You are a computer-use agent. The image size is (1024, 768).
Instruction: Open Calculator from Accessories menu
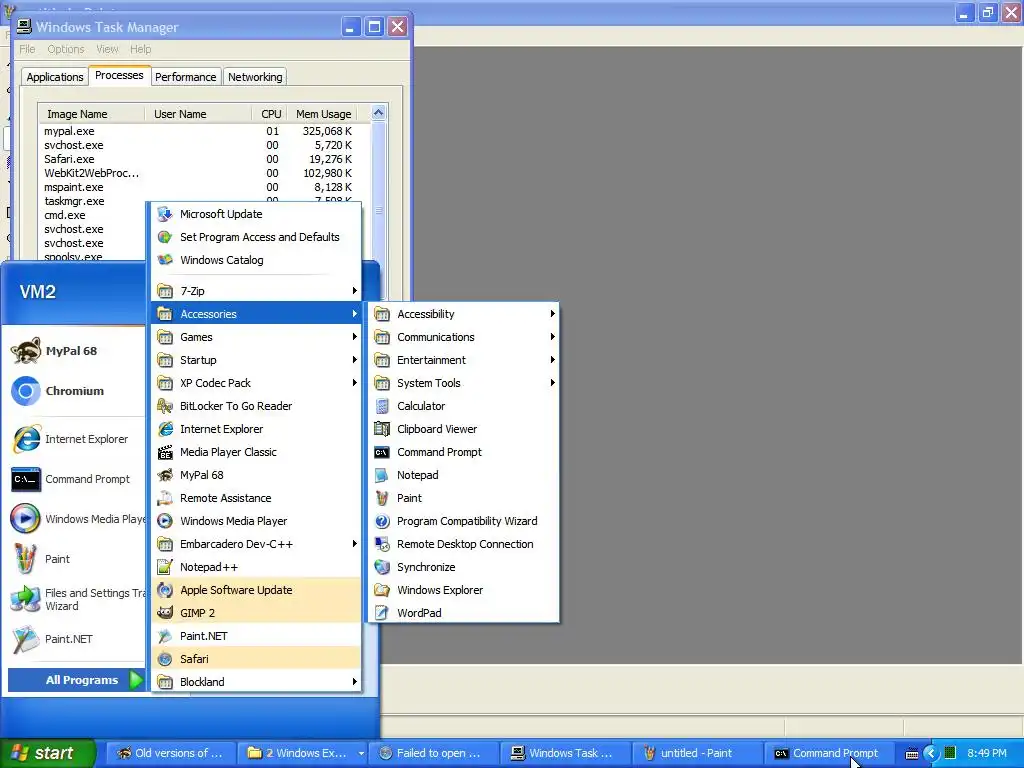tap(464, 406)
